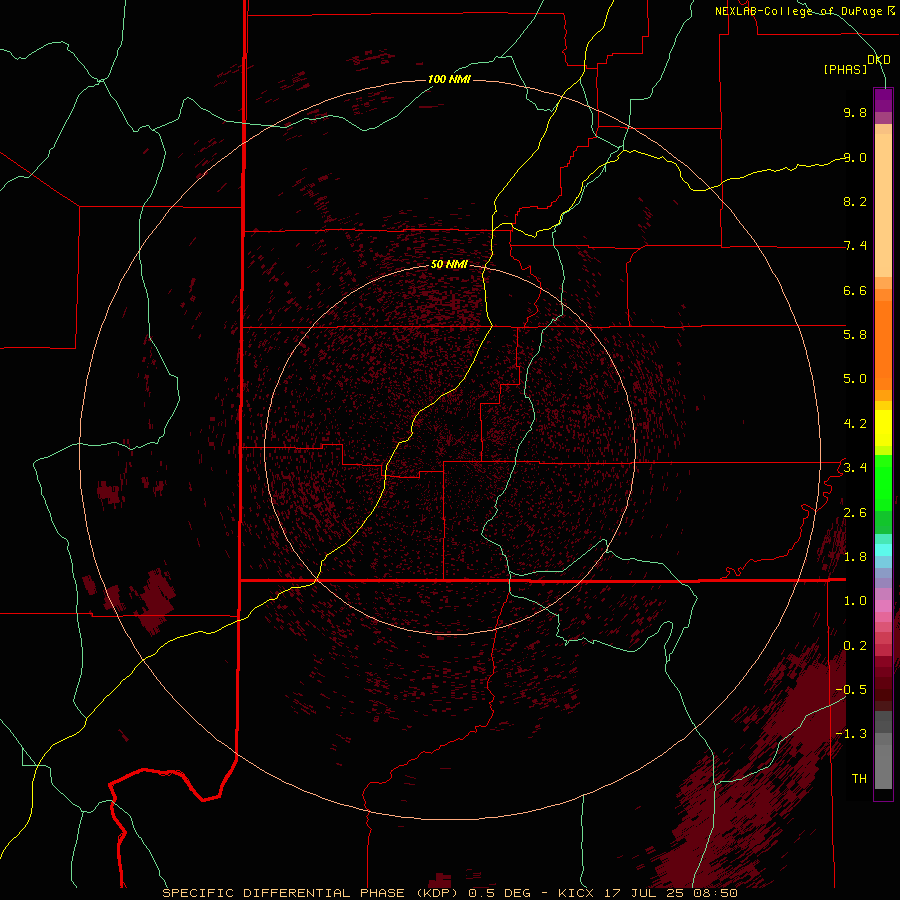
Task: Select the 5.8 scale value
Action: coord(855,334)
